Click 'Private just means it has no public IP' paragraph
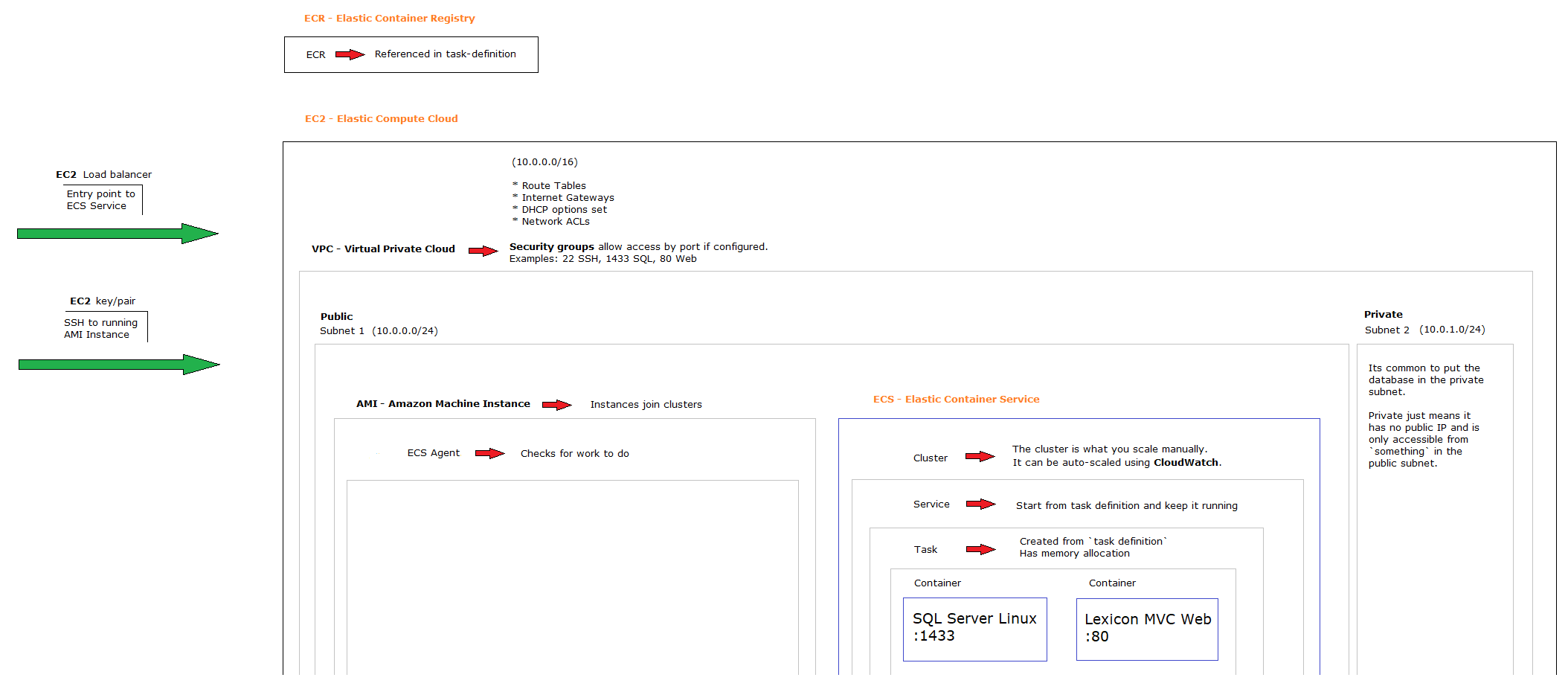This screenshot has height=692, width=1568. click(x=1423, y=440)
